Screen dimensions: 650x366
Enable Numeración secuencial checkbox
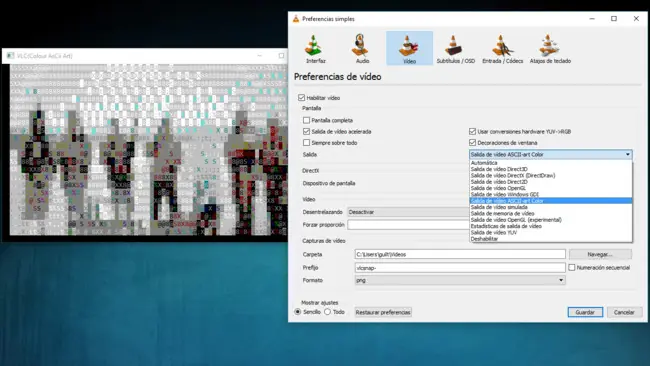click(x=572, y=268)
